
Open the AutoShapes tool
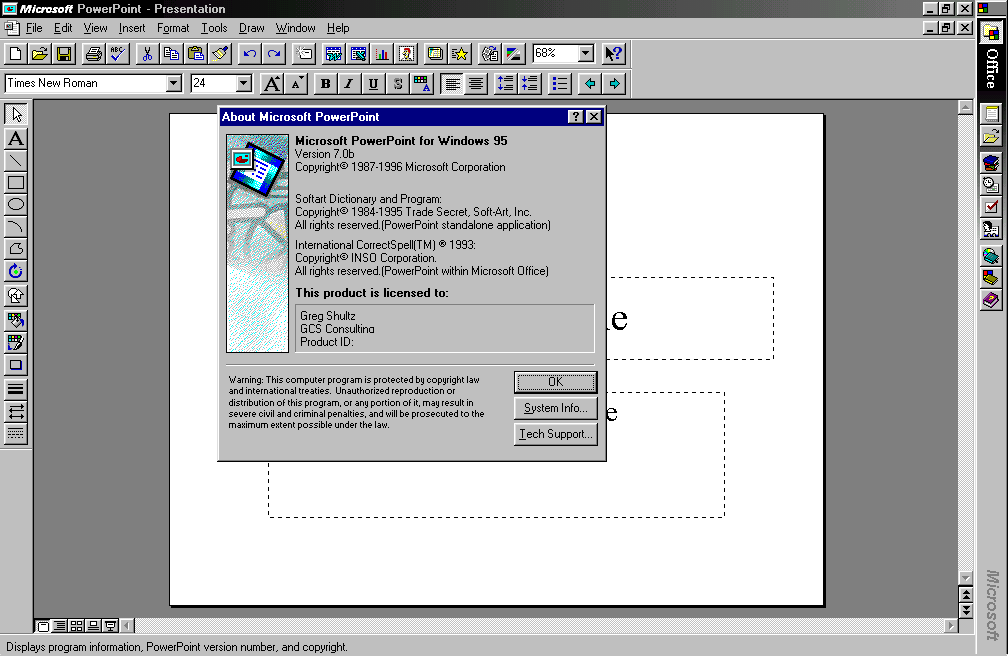(x=16, y=296)
